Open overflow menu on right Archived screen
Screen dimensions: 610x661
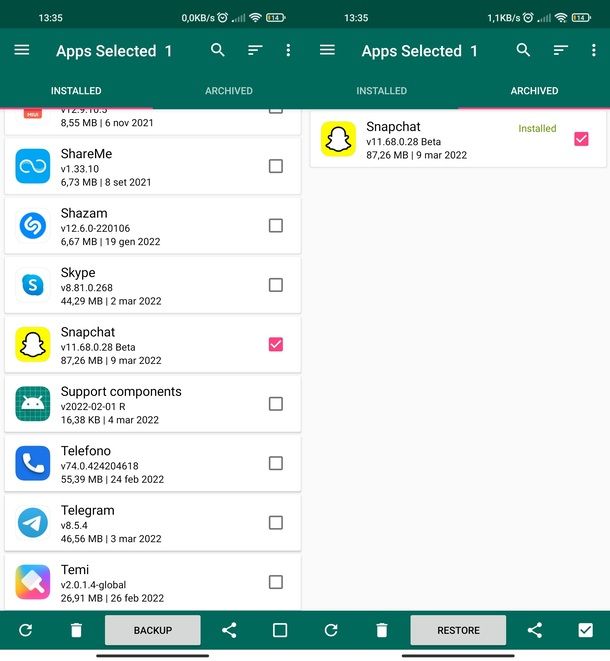pyautogui.click(x=594, y=50)
